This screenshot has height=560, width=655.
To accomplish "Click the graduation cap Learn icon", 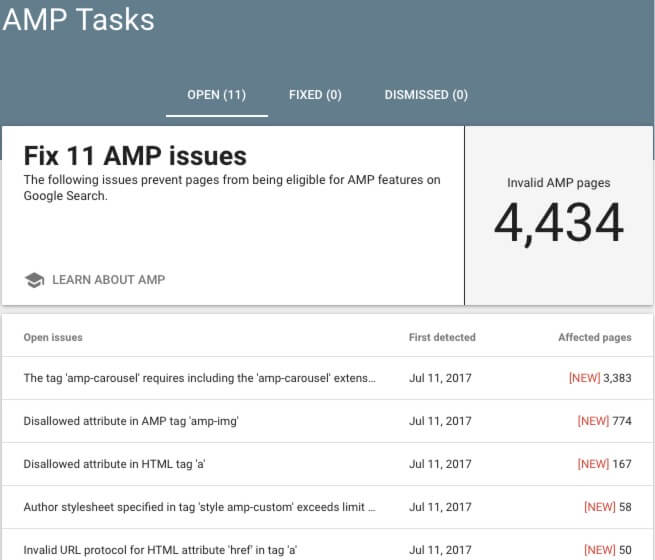I will 35,280.
